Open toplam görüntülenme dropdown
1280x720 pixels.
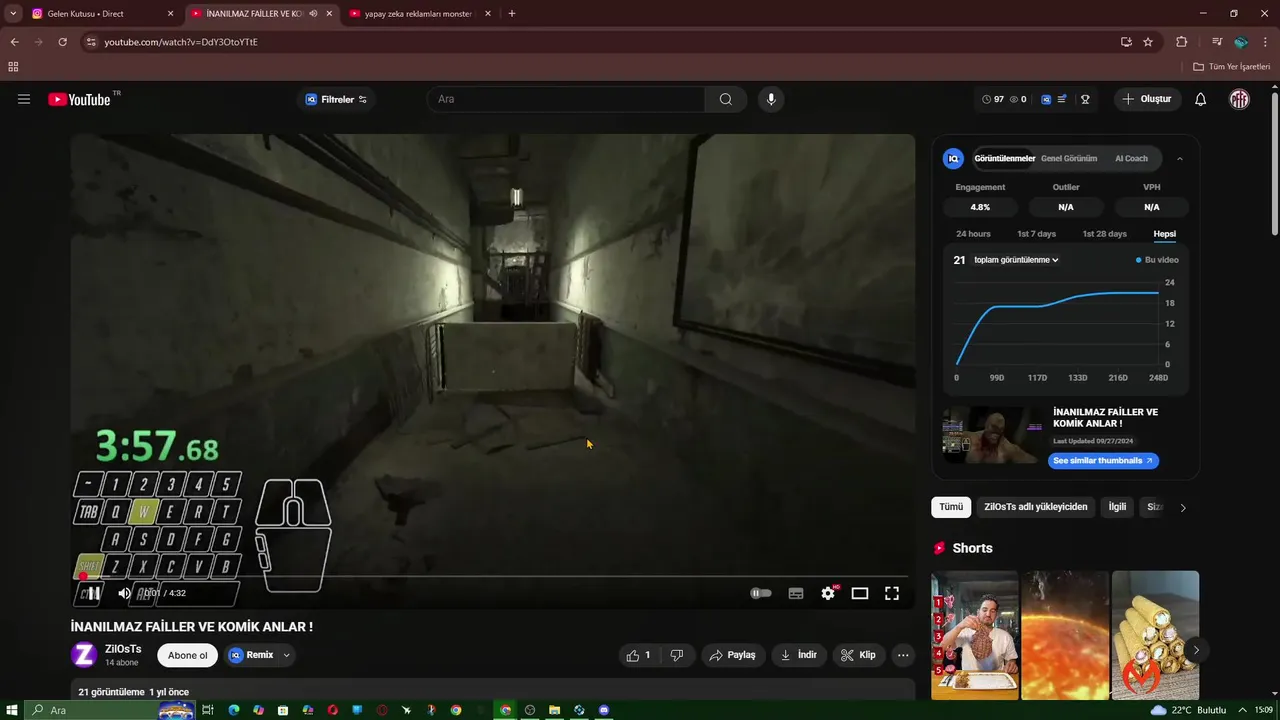pos(1016,260)
